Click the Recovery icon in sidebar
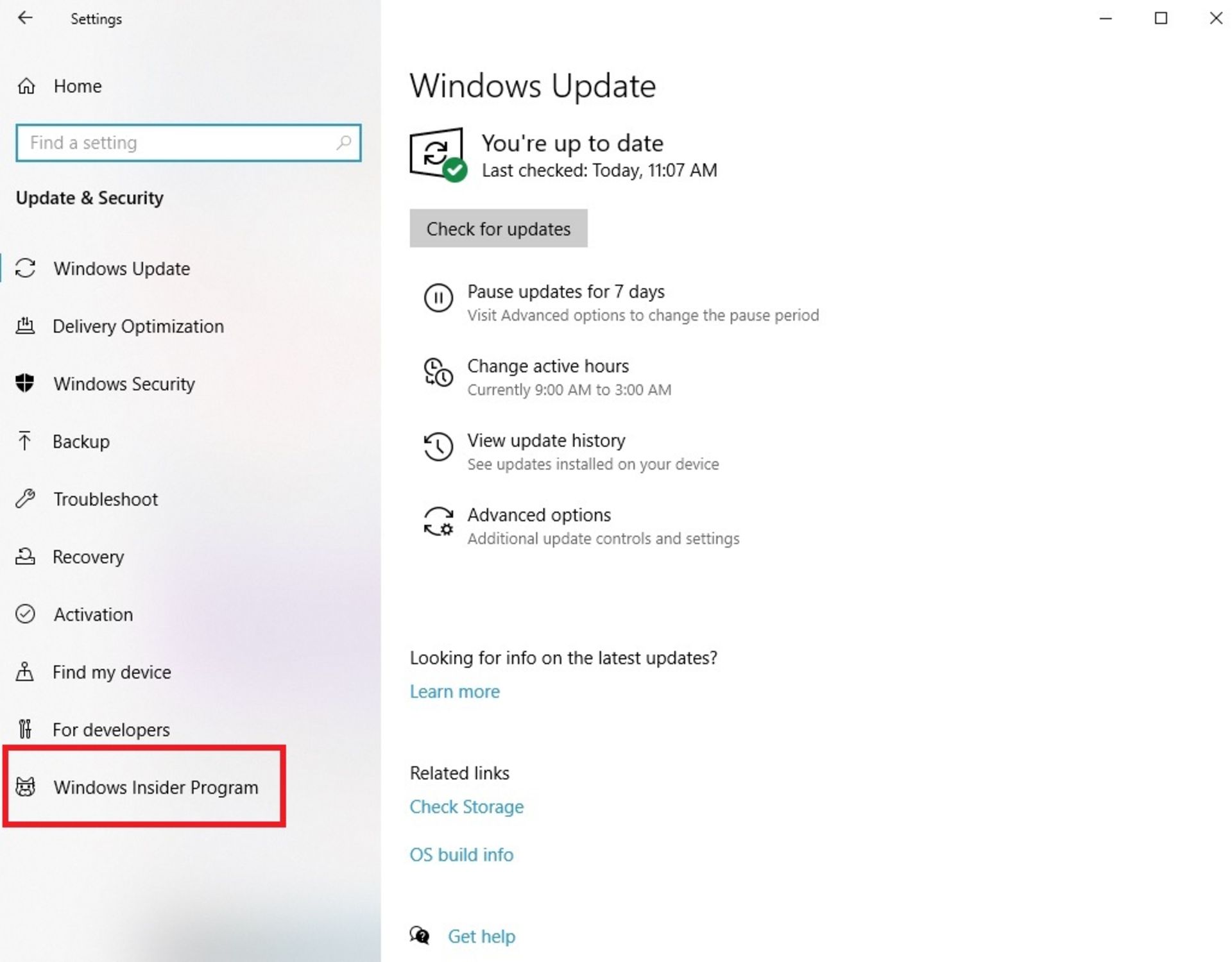Image resolution: width=1232 pixels, height=962 pixels. pos(26,556)
